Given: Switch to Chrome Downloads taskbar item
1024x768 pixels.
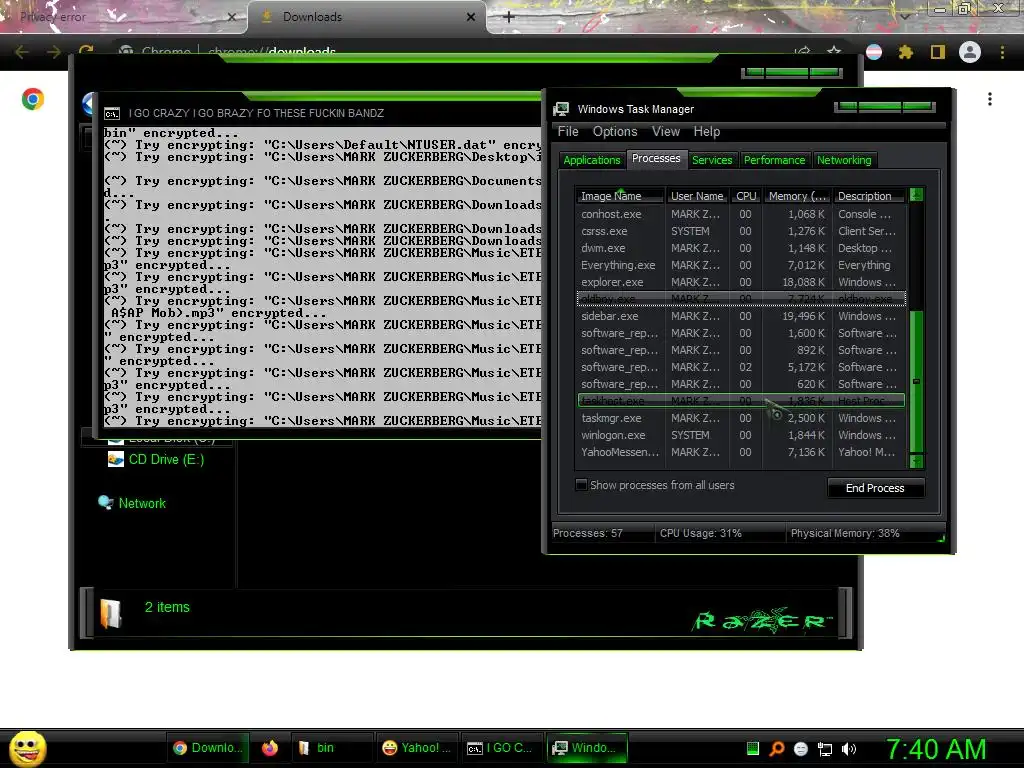Looking at the screenshot, I should (207, 748).
